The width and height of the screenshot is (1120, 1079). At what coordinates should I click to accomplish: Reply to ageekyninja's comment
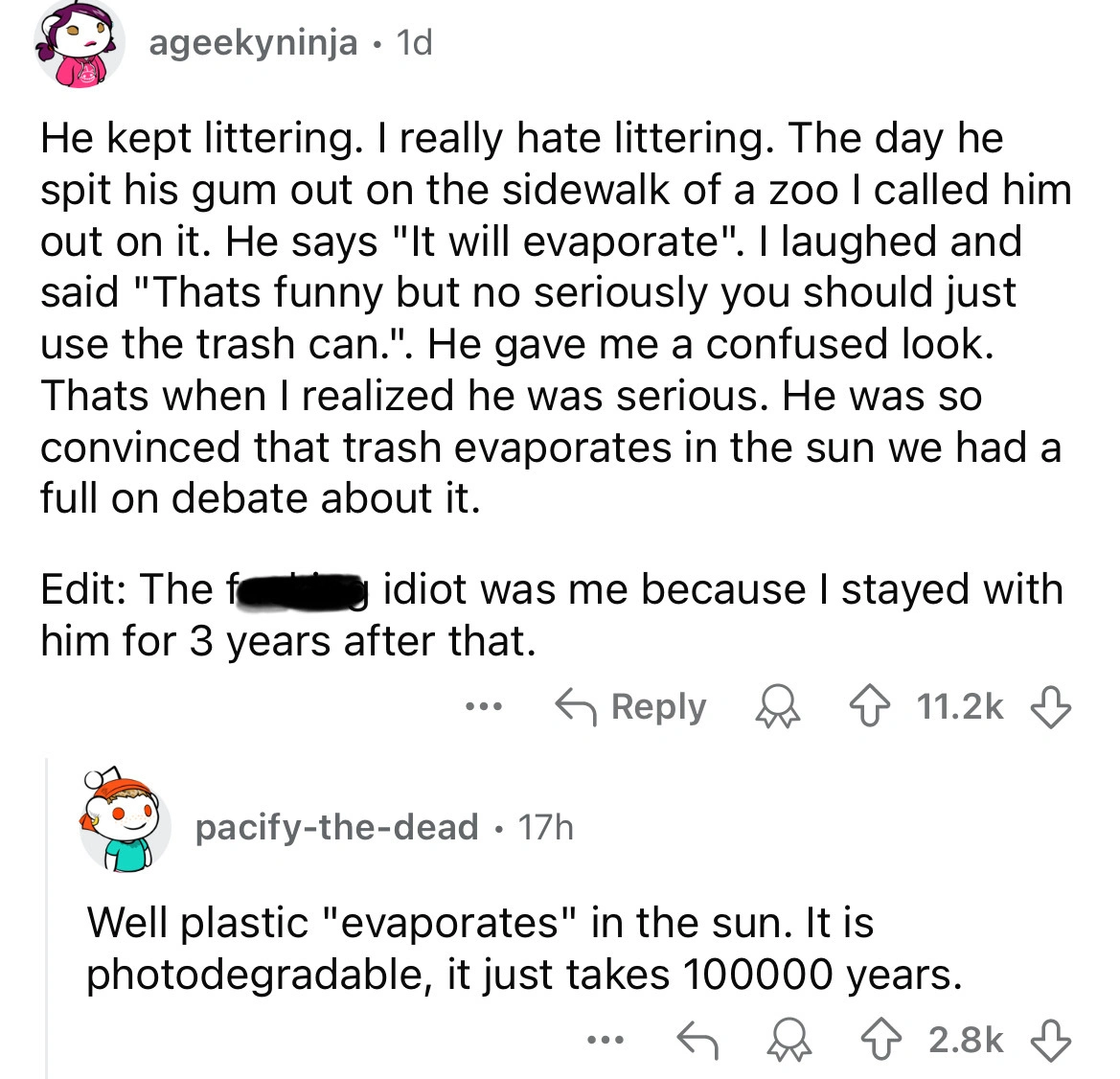632,707
